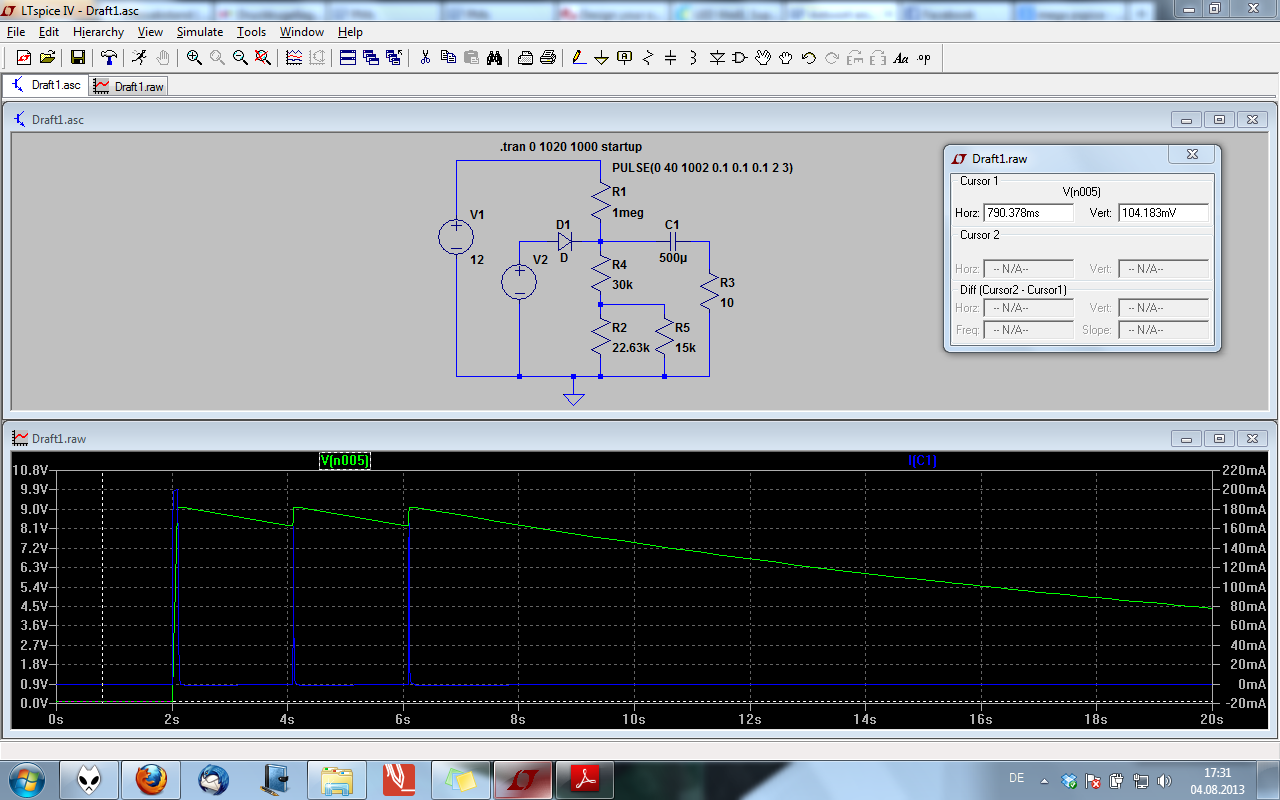Open the Hierarchy menu
Image resolution: width=1280 pixels, height=800 pixels.
coord(98,32)
